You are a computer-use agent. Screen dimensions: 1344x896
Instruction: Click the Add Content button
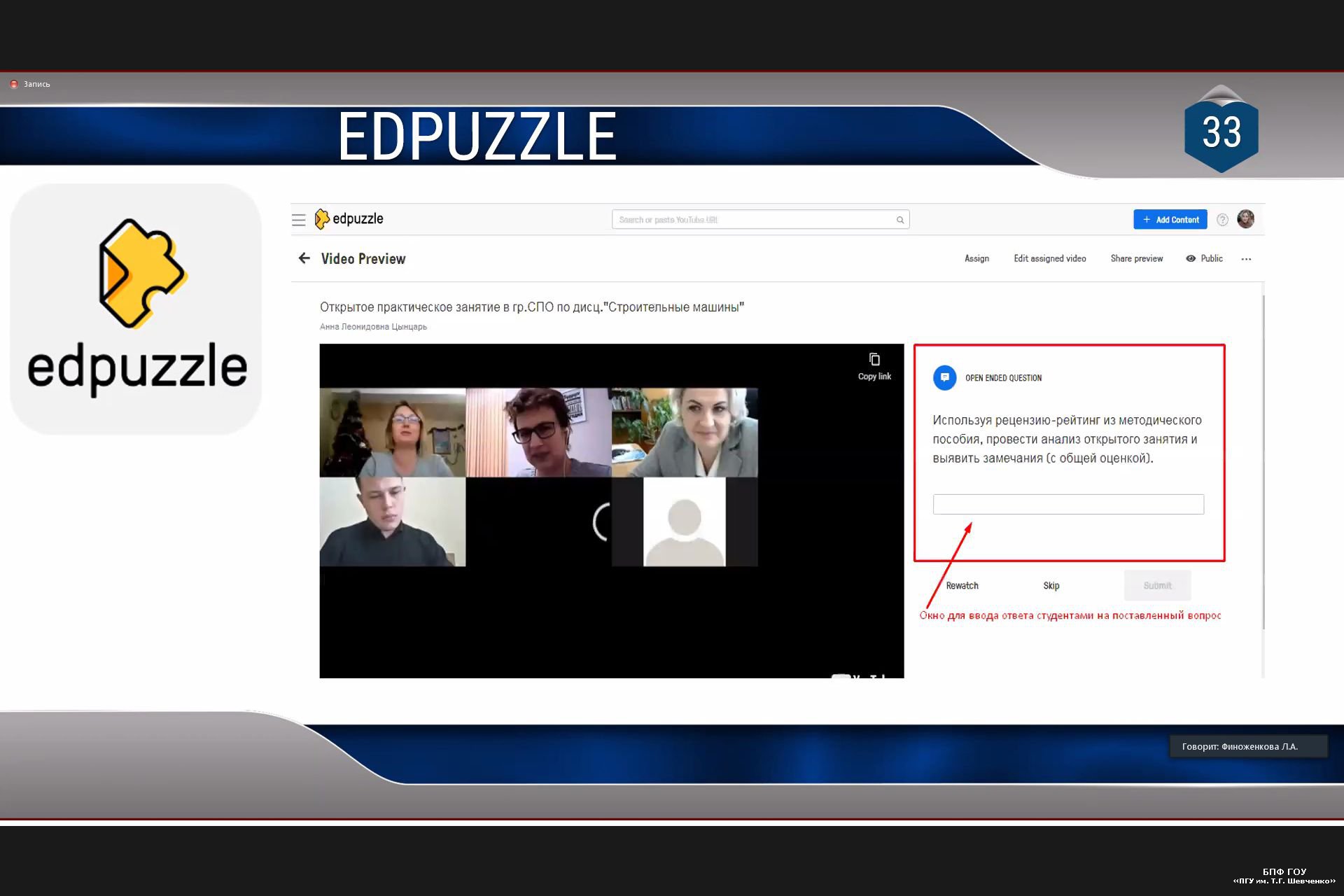(1170, 220)
